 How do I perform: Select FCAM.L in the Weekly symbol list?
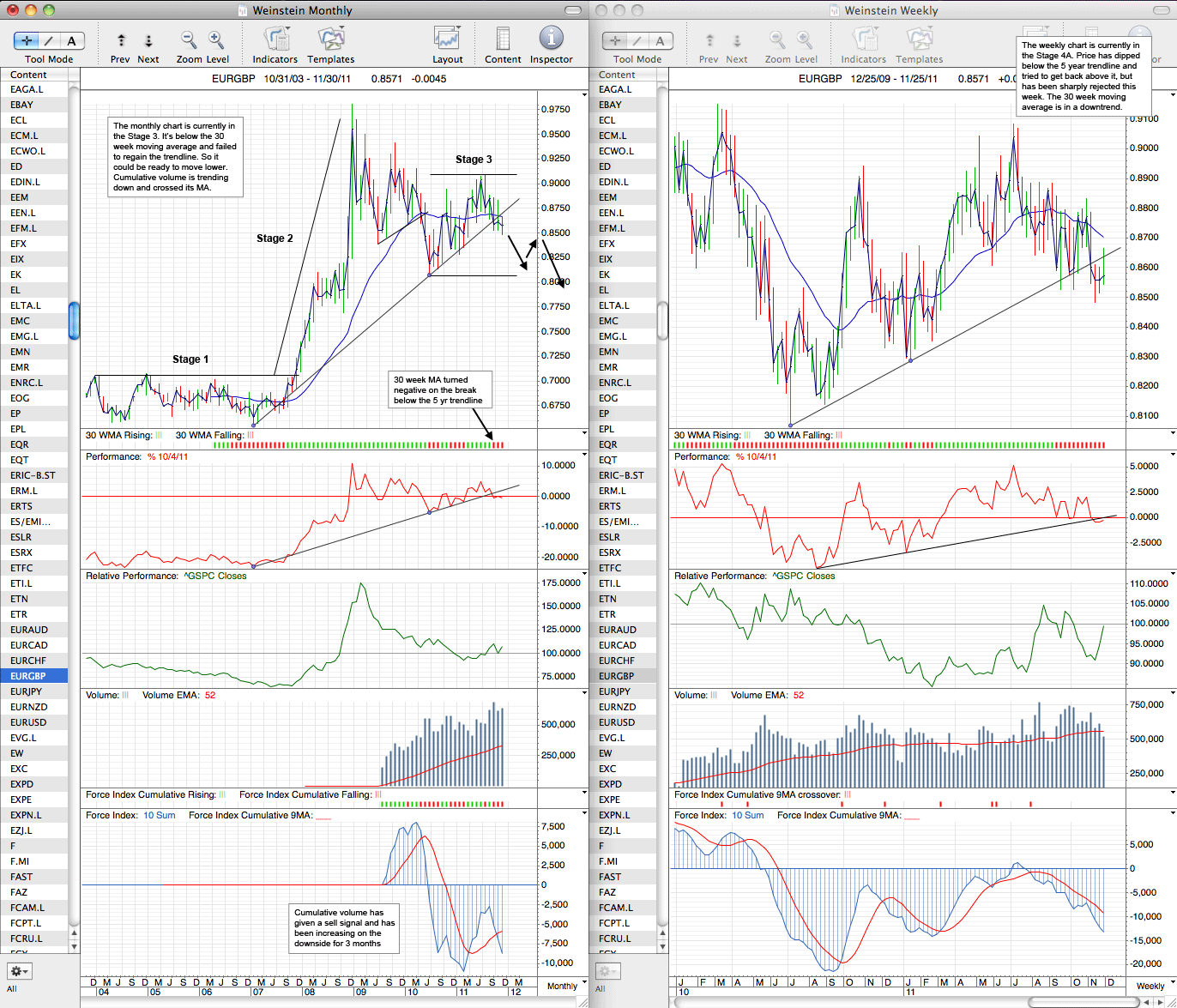(x=623, y=908)
